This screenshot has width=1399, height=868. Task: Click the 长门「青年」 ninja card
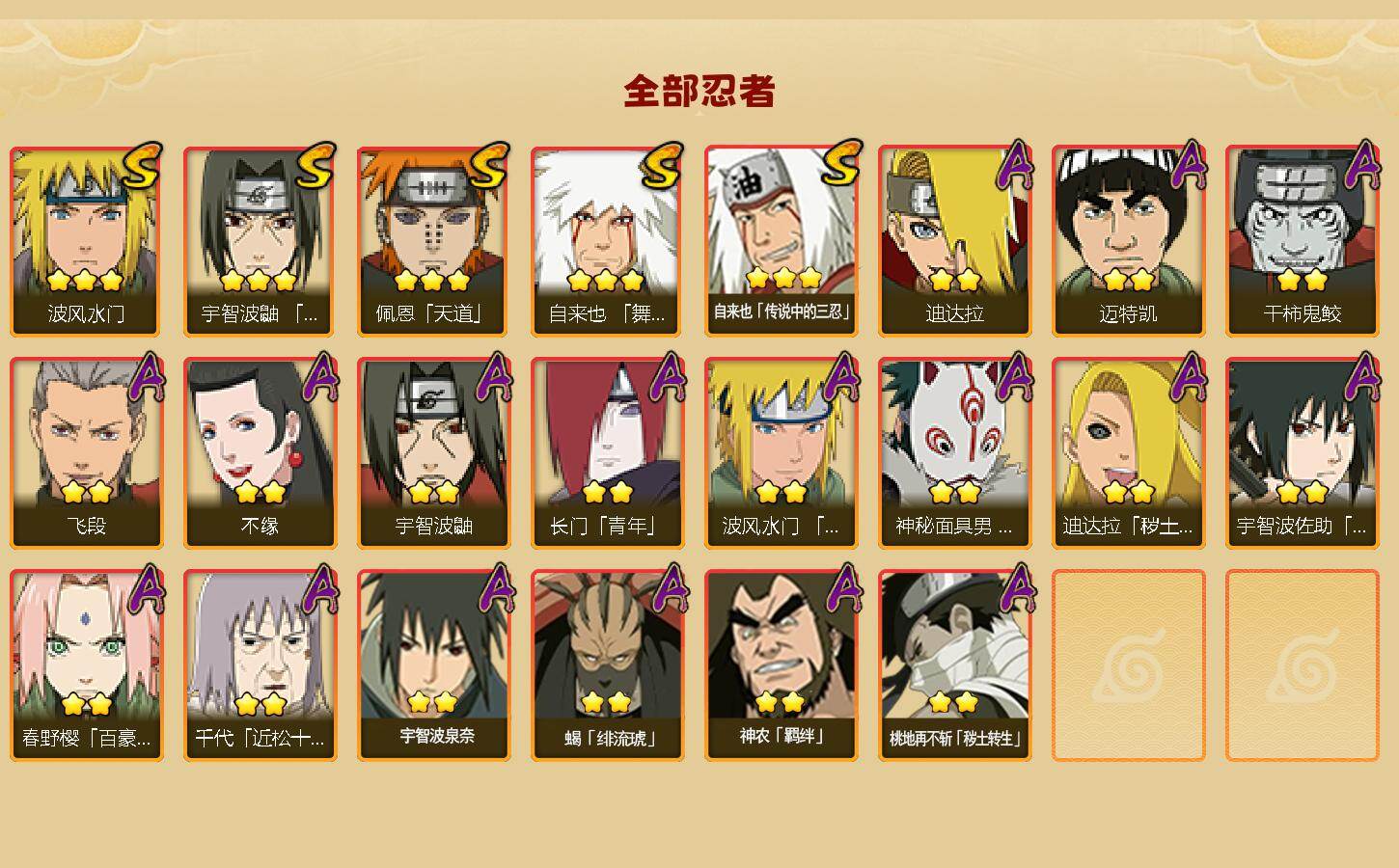coord(608,453)
